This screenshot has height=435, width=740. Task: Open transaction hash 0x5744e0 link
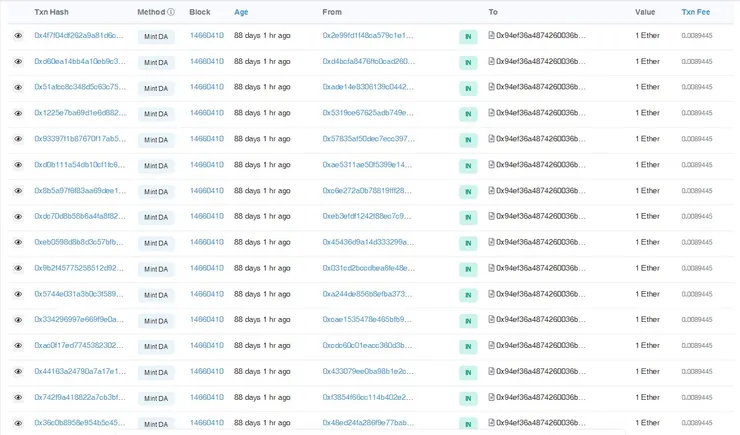[79, 294]
